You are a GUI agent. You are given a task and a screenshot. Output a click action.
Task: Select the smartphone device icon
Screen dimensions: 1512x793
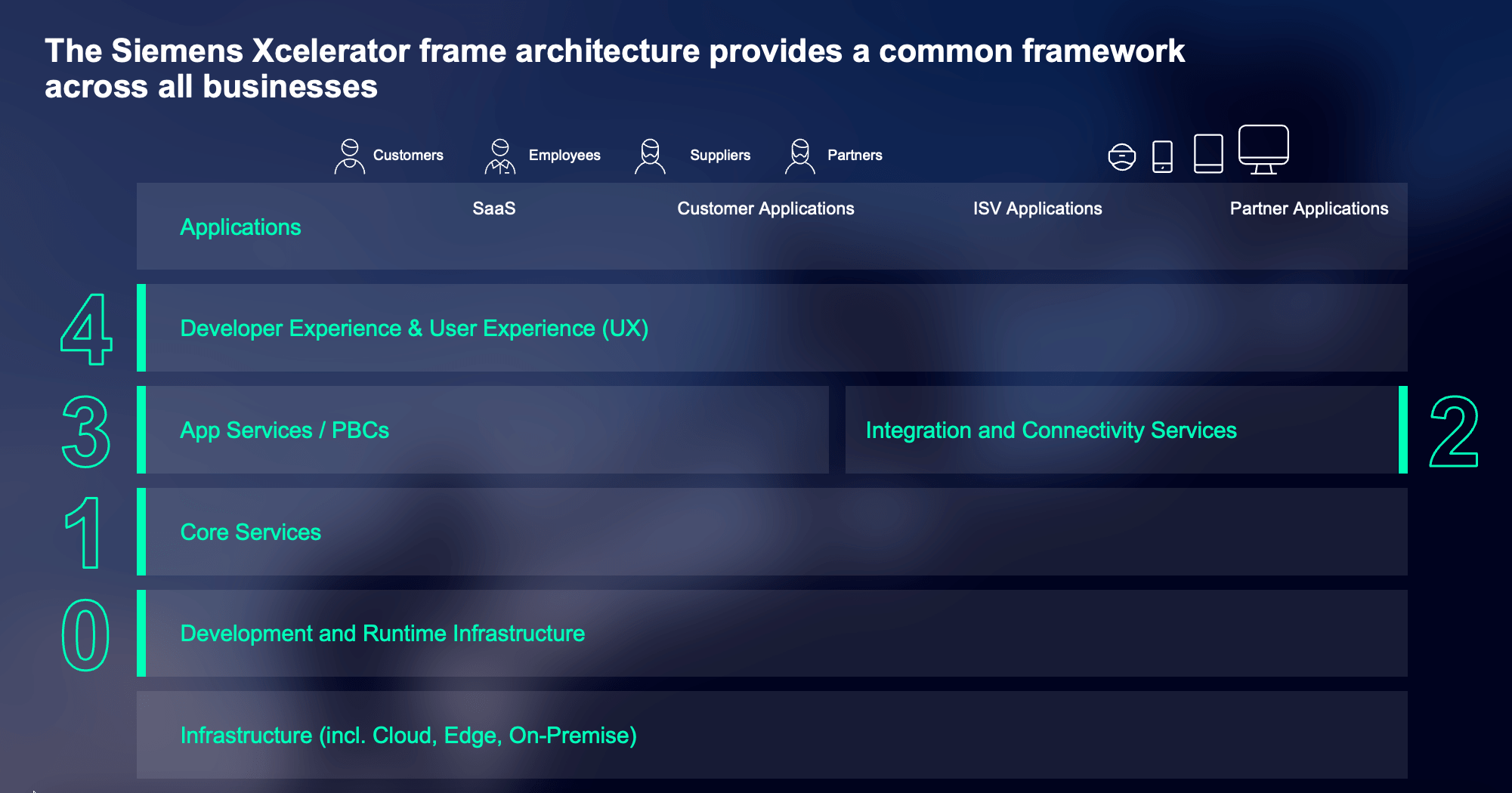[1163, 156]
